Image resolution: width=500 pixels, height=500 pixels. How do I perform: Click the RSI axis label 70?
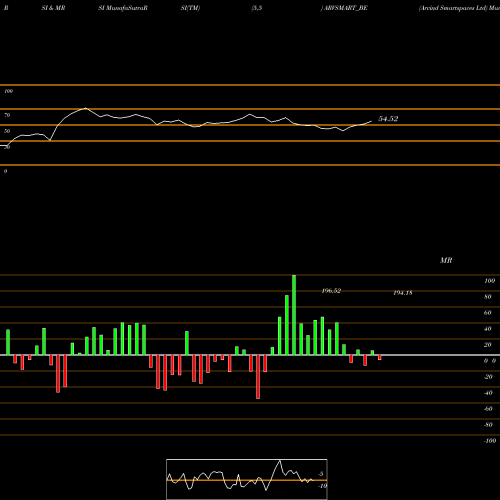point(7,115)
